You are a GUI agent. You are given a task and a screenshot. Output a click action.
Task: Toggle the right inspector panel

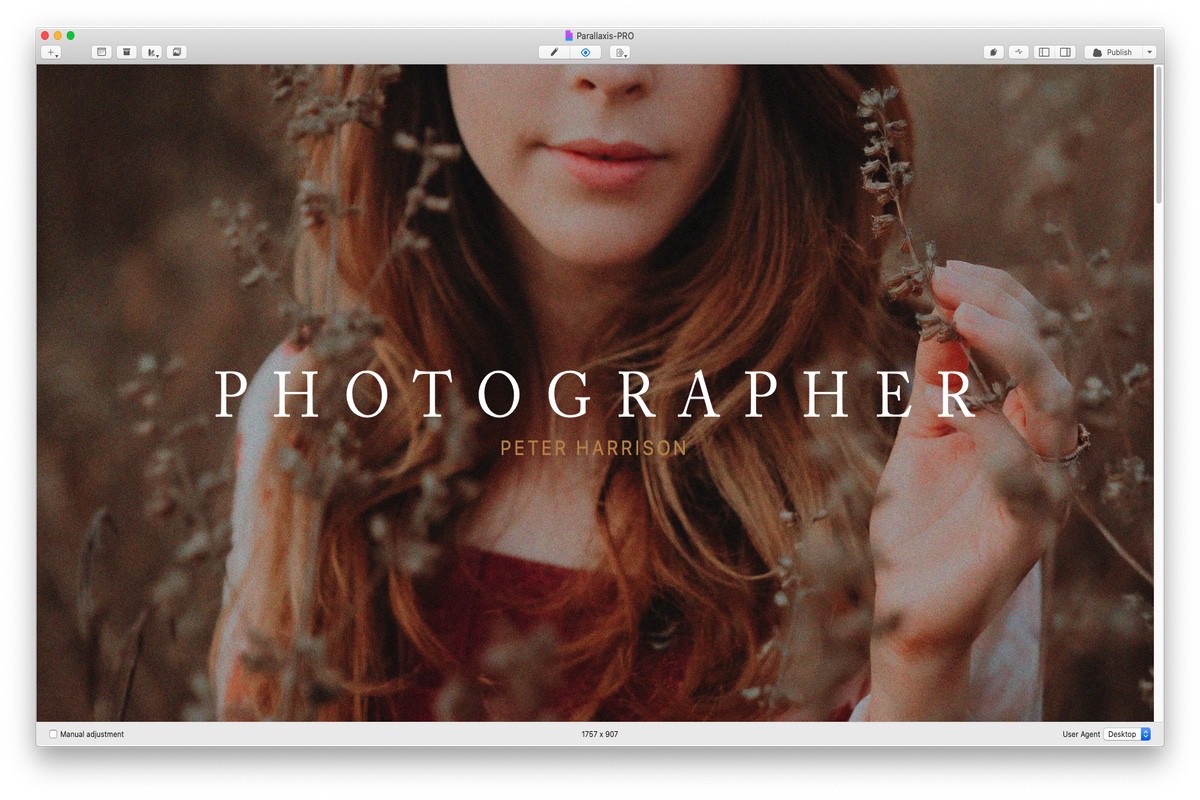[1066, 52]
